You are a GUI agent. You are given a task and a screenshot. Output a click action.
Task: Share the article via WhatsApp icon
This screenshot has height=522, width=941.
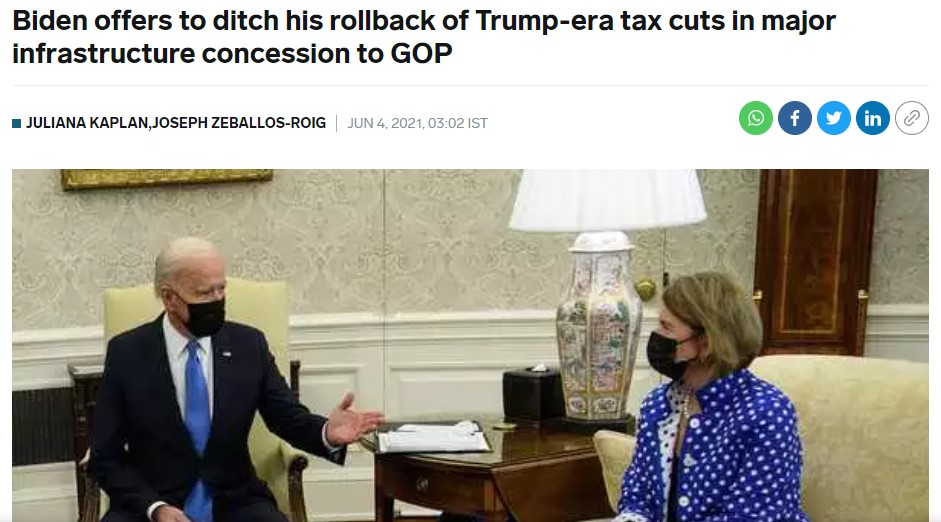click(756, 118)
